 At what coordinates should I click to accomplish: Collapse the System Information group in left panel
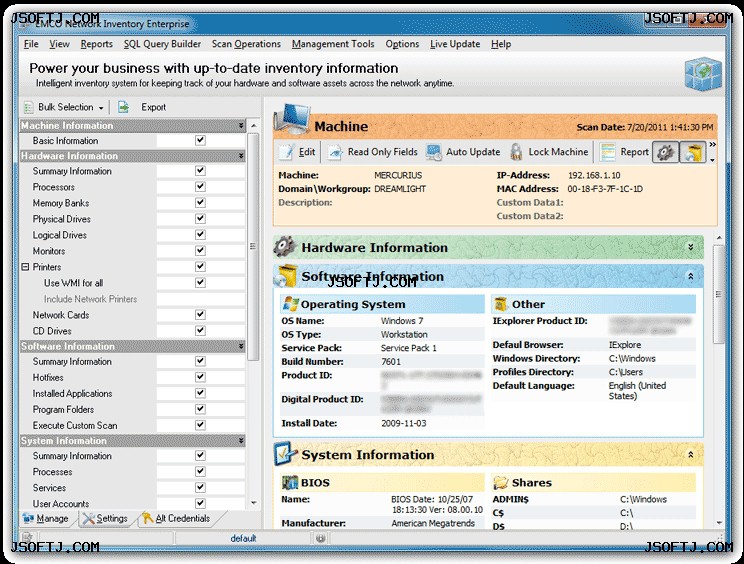(x=241, y=441)
